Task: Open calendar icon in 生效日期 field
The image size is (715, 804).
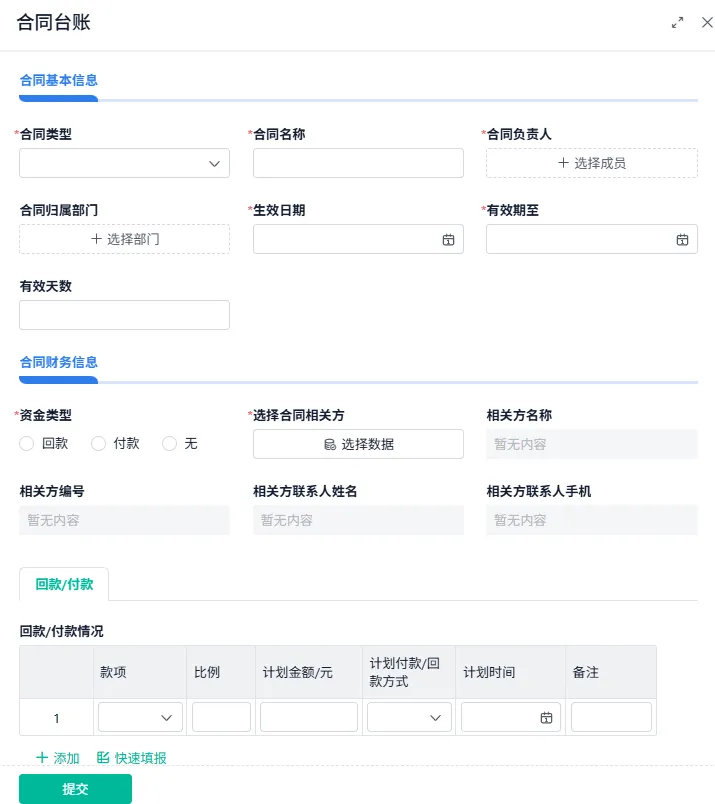Action: point(449,240)
